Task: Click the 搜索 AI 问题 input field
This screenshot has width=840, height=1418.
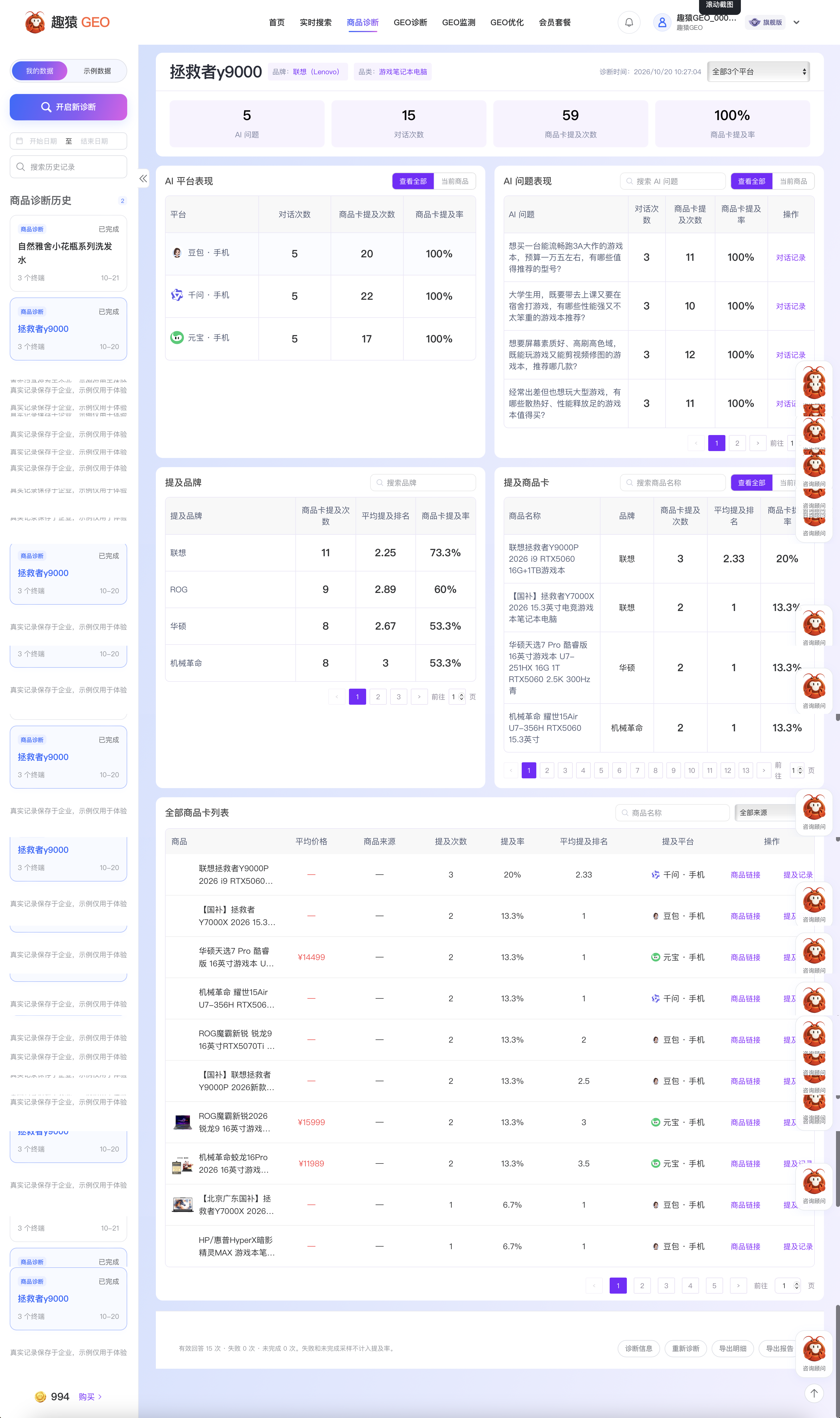Action: (672, 181)
